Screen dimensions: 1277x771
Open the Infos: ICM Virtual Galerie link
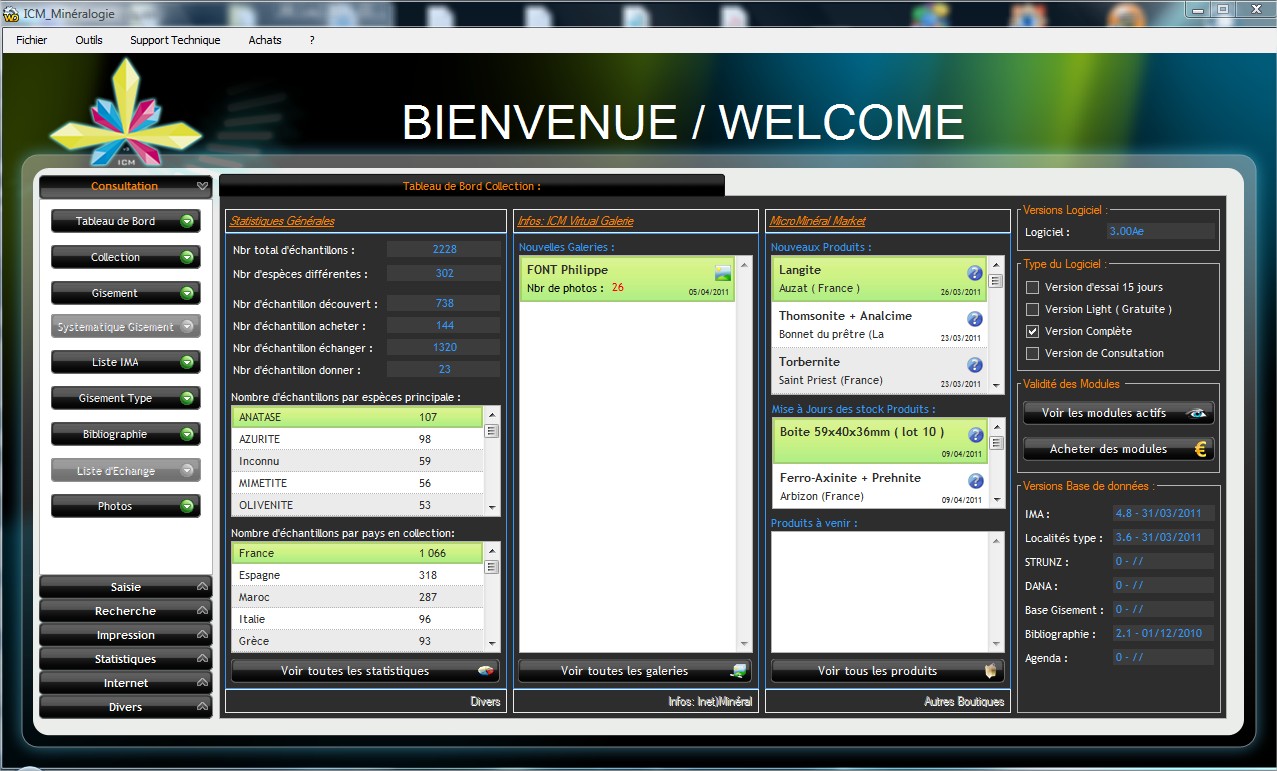point(575,221)
